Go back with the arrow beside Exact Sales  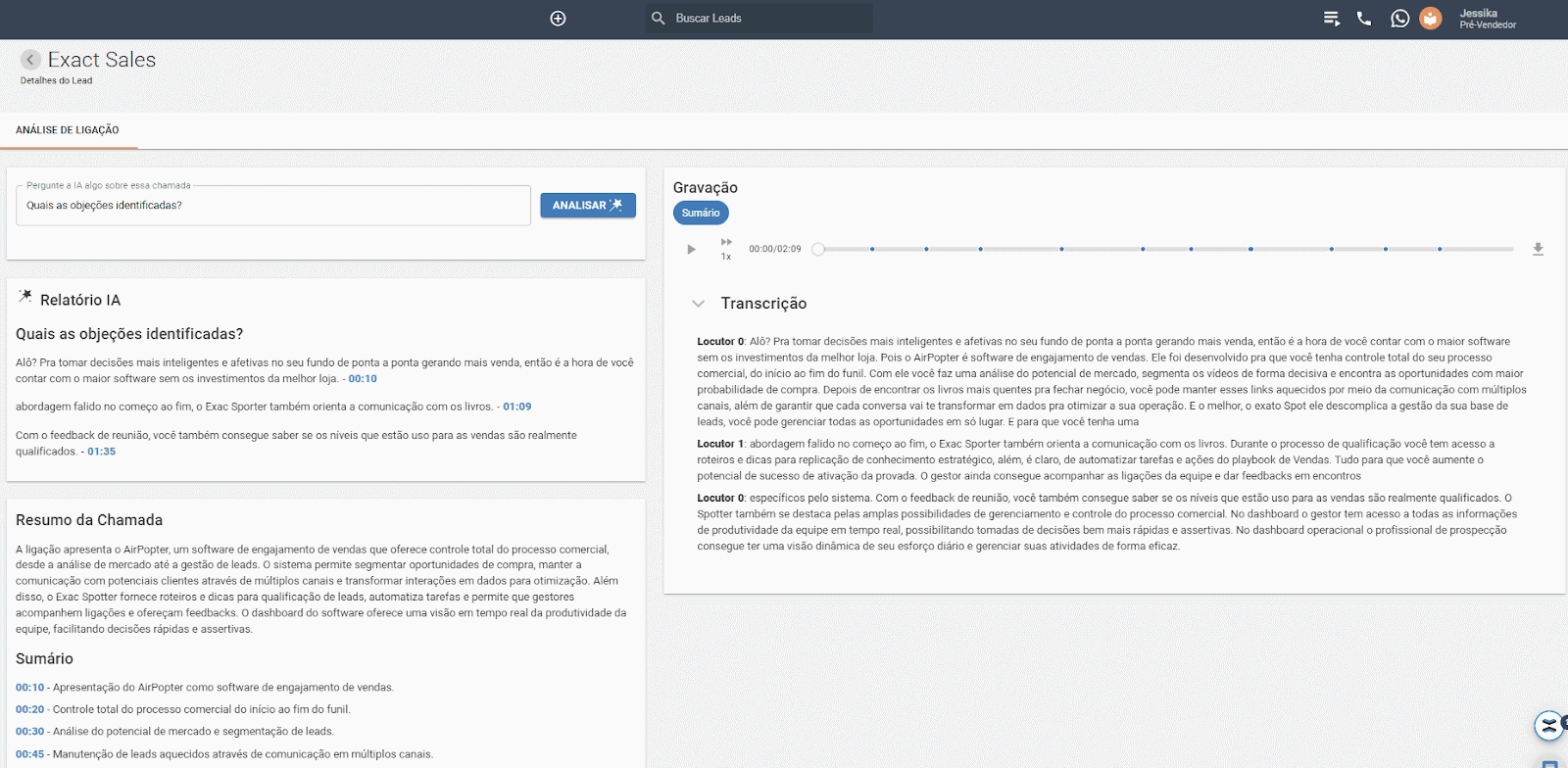click(x=30, y=60)
